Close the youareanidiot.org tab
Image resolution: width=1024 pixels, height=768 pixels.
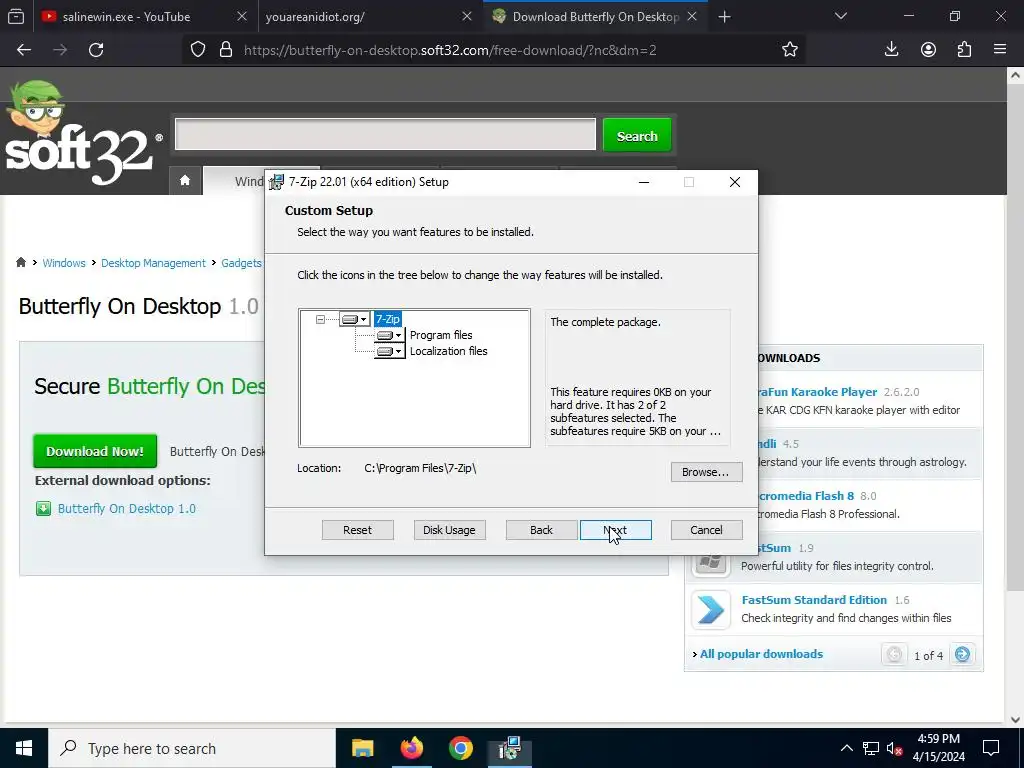click(x=467, y=17)
